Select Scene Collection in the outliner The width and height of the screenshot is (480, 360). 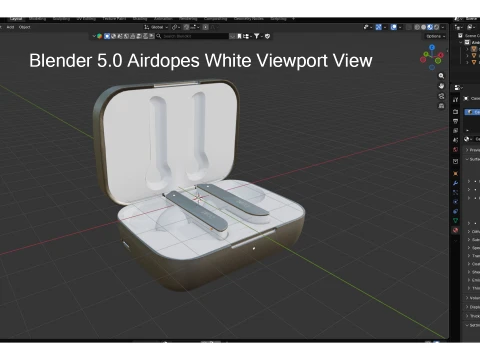(470, 36)
